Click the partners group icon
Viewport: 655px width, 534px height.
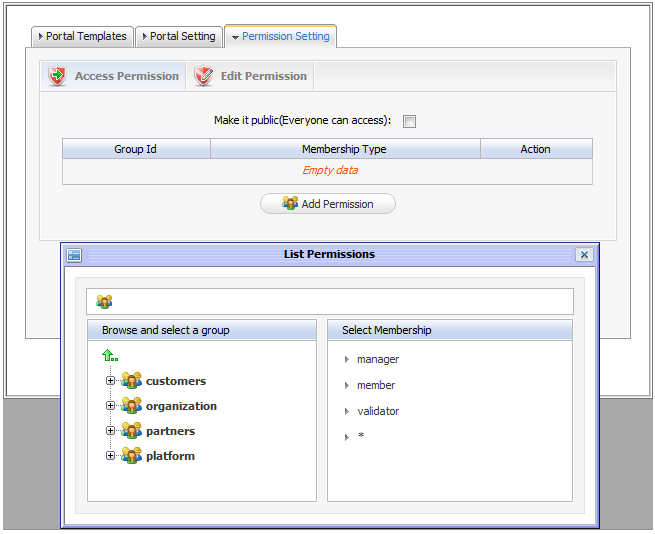(x=131, y=431)
